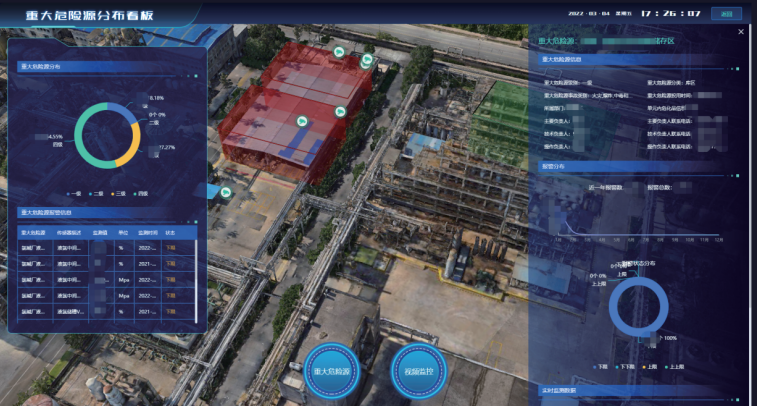Close the right hazard details panel
This screenshot has height=406, width=757.
741,32
